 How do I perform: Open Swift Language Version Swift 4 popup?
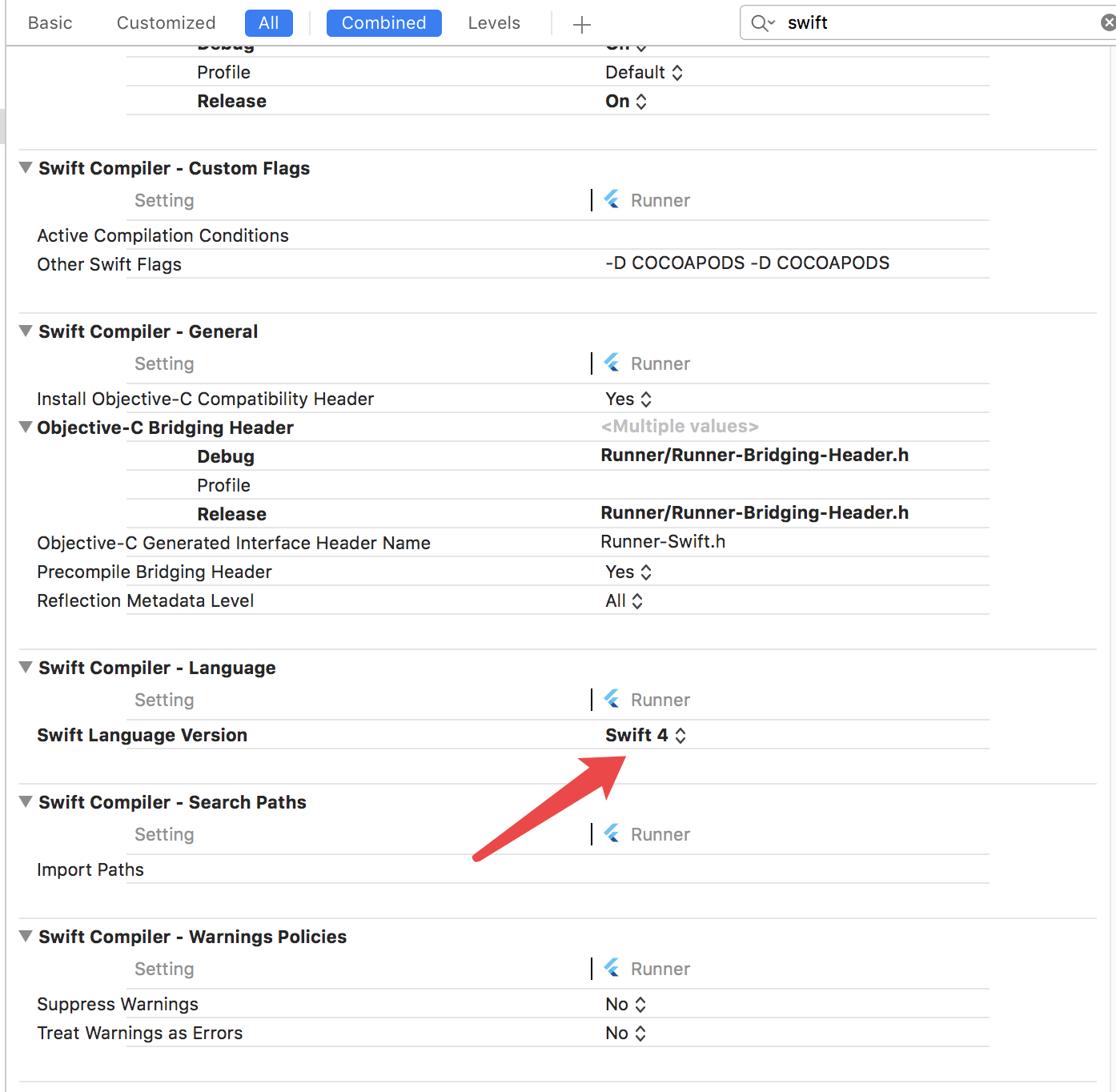[x=645, y=735]
